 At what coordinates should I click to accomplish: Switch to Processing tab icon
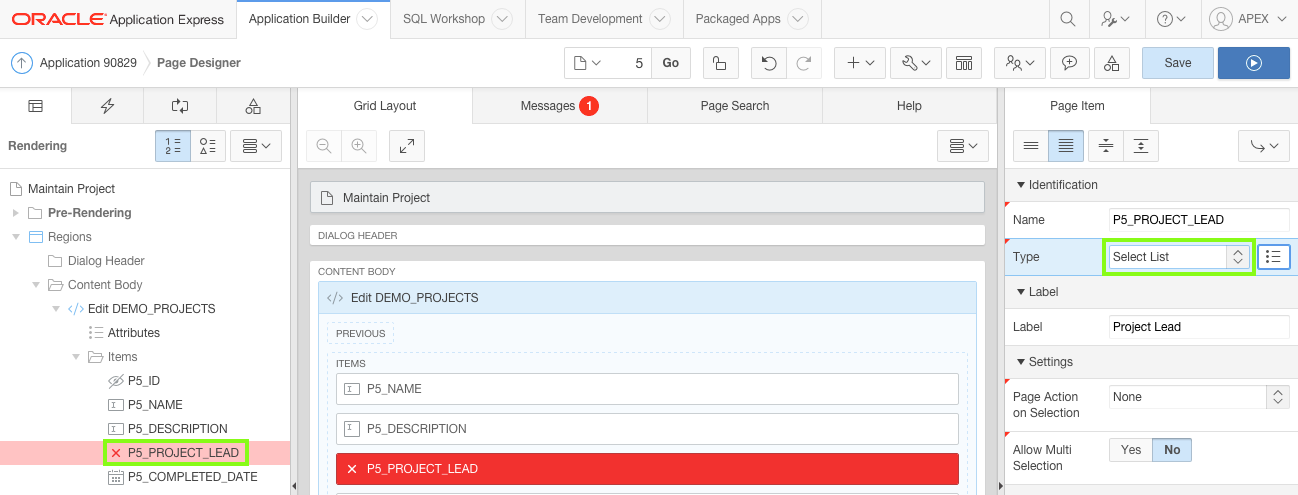click(180, 106)
